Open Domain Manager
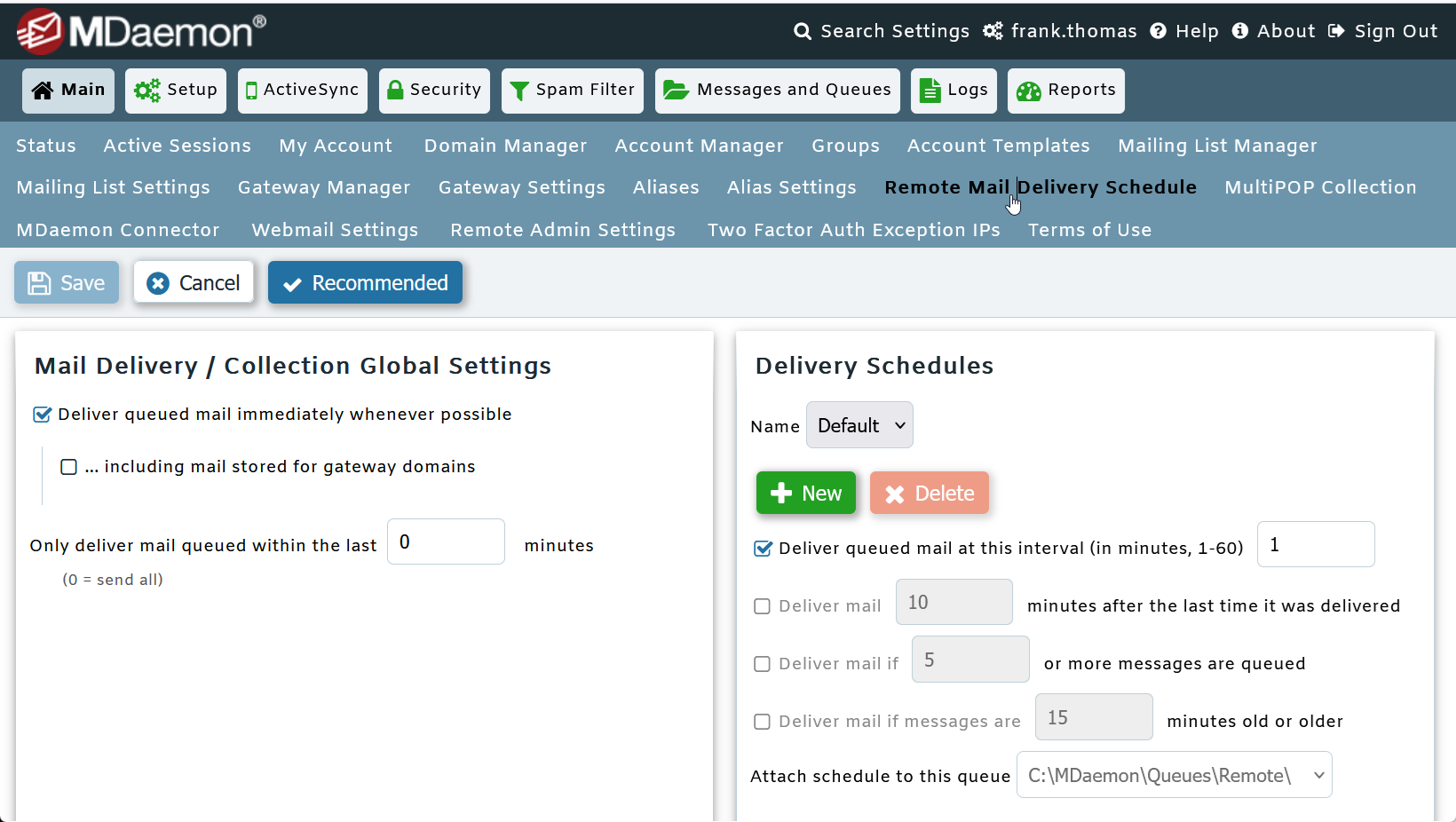This screenshot has height=822, width=1456. pos(505,146)
